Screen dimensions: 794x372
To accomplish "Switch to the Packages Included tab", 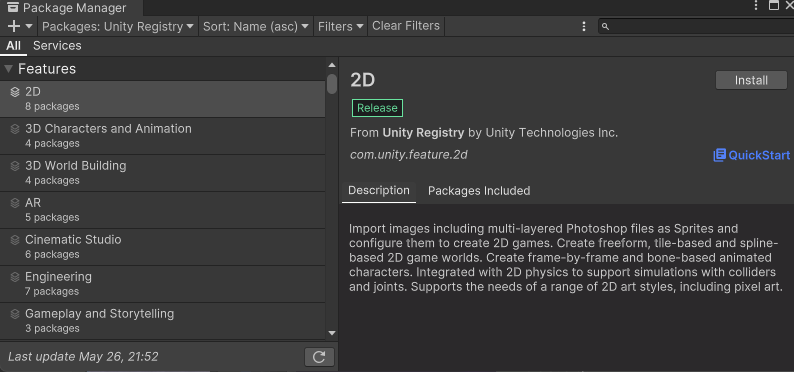I will (479, 191).
